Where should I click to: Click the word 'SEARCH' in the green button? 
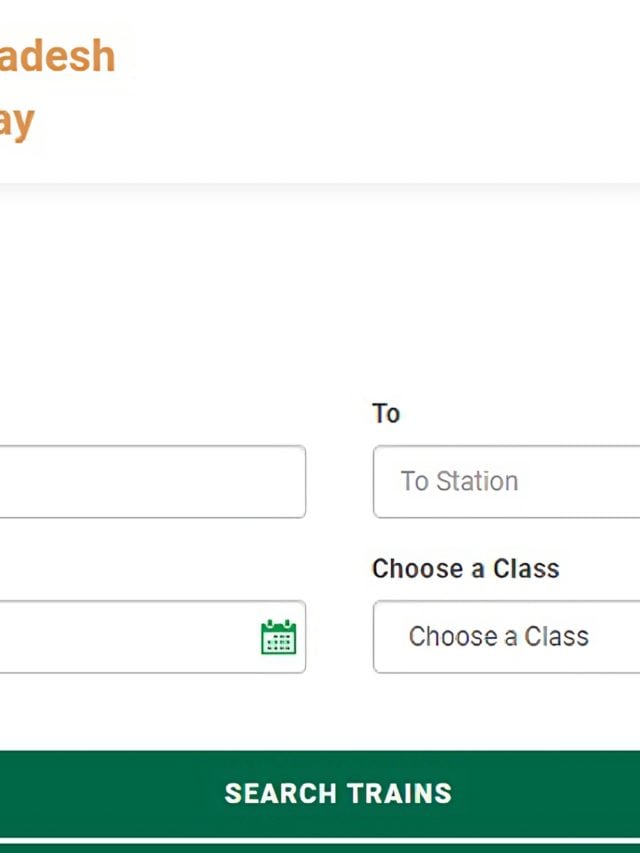point(281,794)
